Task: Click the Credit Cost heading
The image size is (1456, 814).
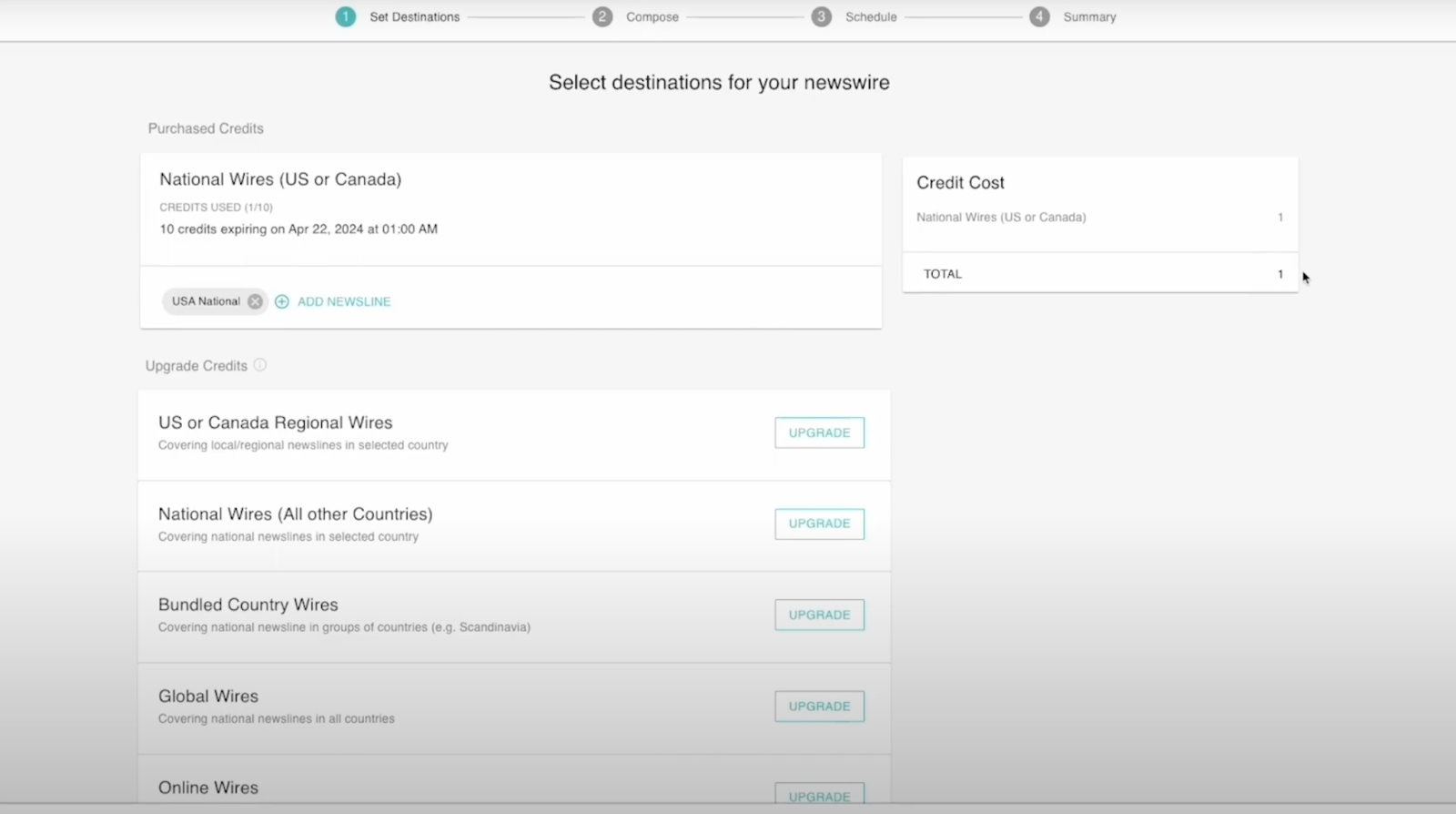Action: tap(960, 183)
